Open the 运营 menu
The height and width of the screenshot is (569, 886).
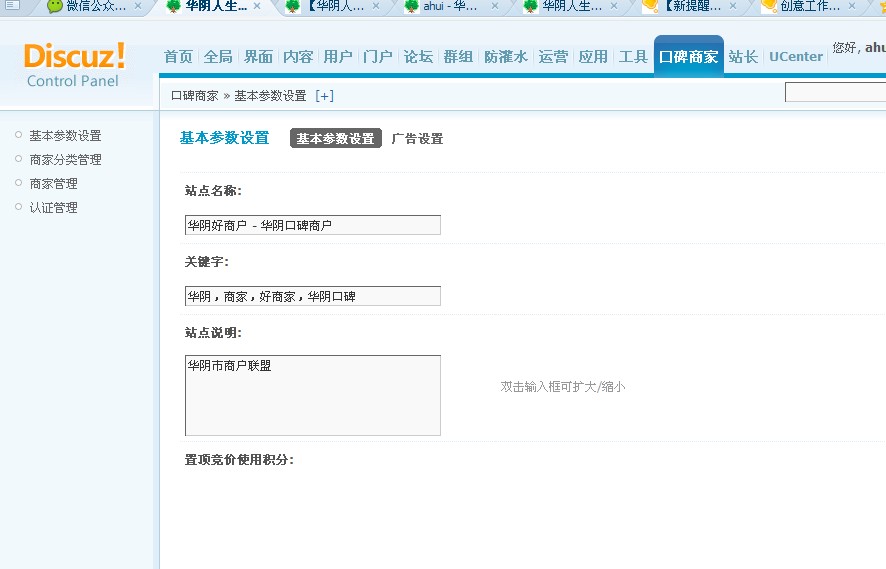[553, 57]
